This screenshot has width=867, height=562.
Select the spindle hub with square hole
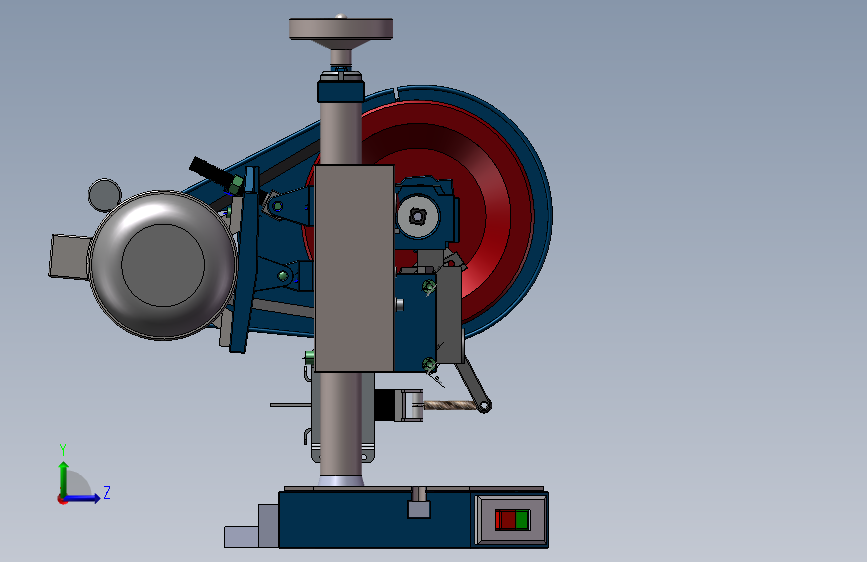[x=418, y=216]
